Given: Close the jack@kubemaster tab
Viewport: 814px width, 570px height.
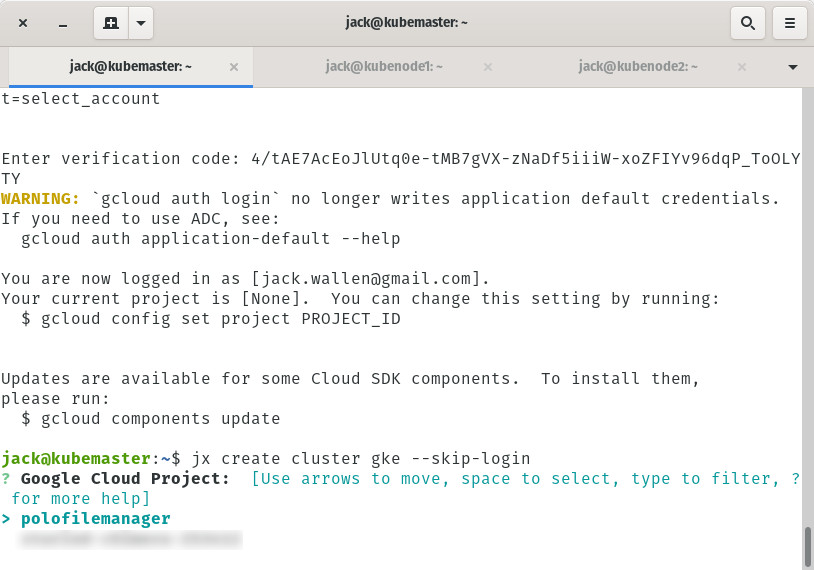Looking at the screenshot, I should click(234, 67).
